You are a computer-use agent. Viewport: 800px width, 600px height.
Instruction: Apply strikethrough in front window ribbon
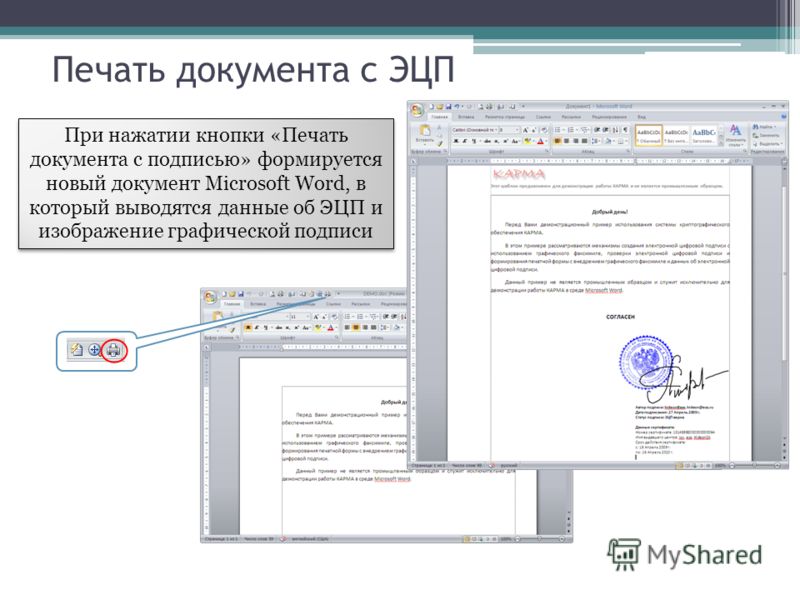(487, 141)
